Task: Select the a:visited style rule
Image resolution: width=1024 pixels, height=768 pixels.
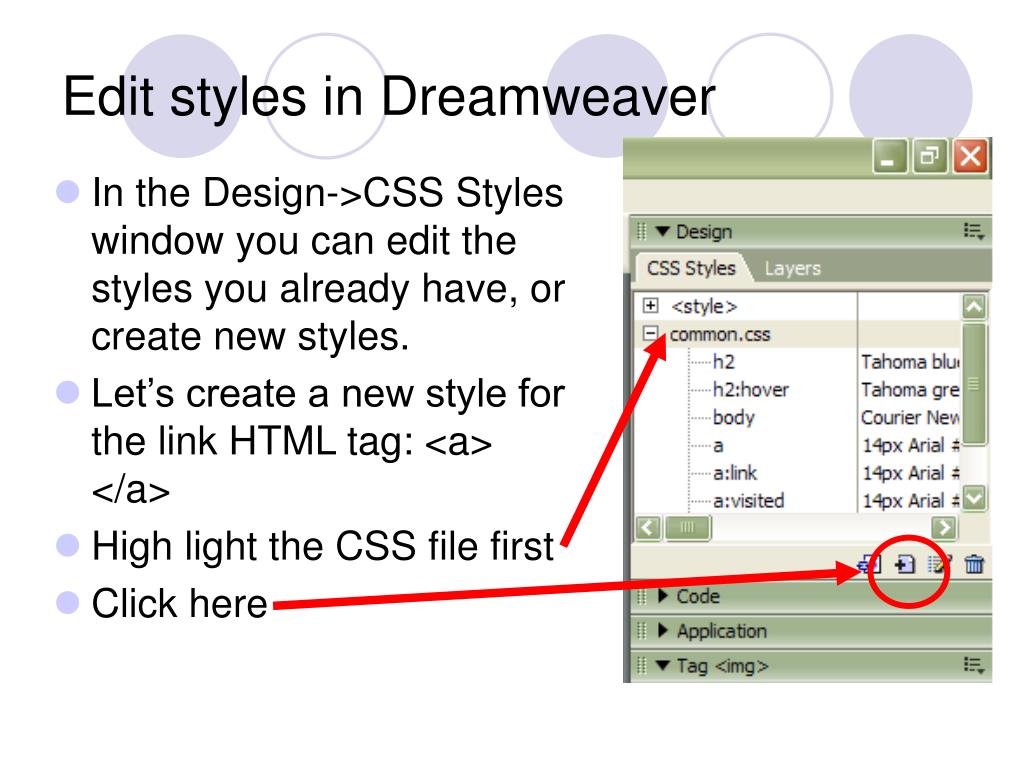Action: pyautogui.click(x=748, y=501)
